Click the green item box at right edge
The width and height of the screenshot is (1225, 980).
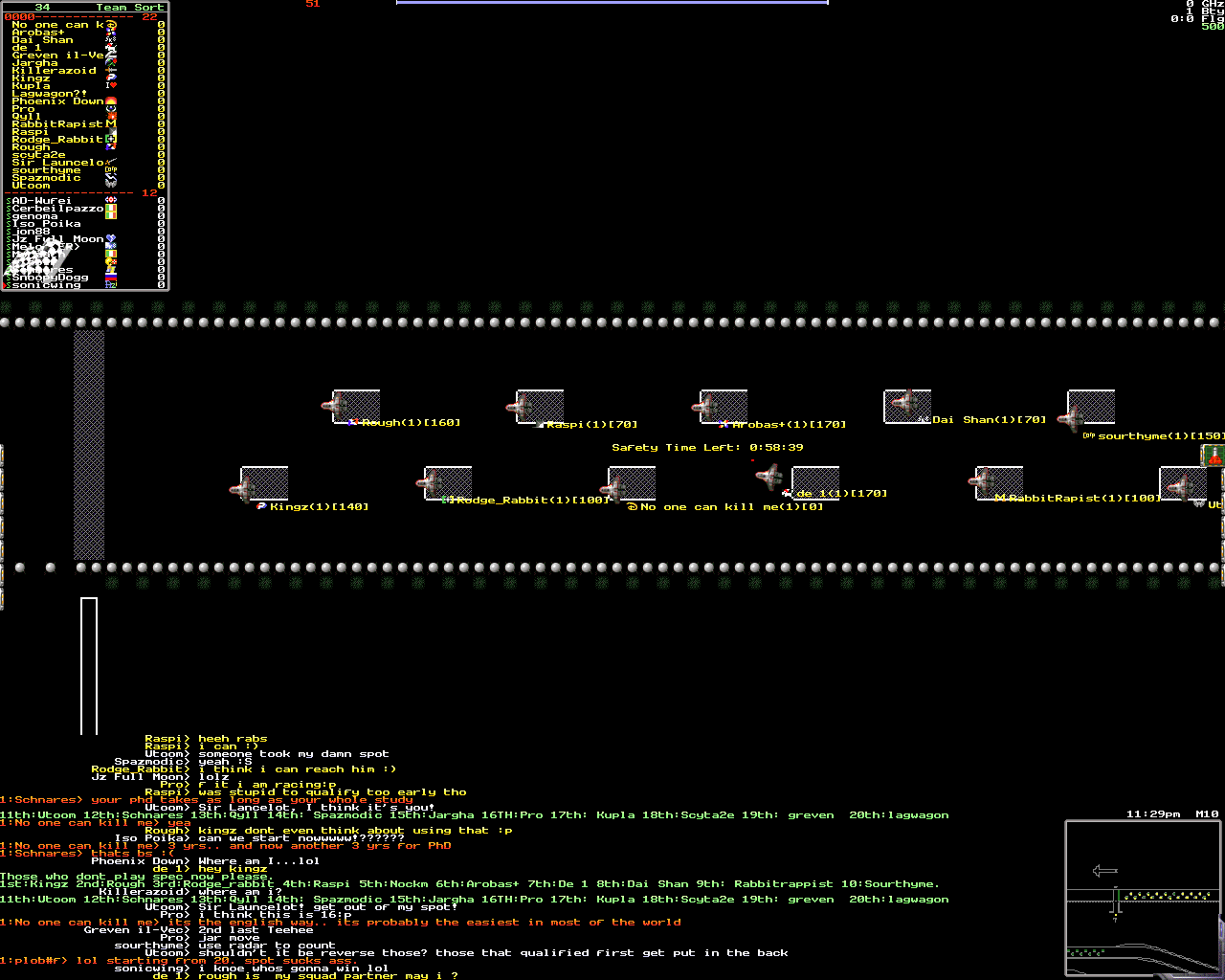pos(1213,456)
